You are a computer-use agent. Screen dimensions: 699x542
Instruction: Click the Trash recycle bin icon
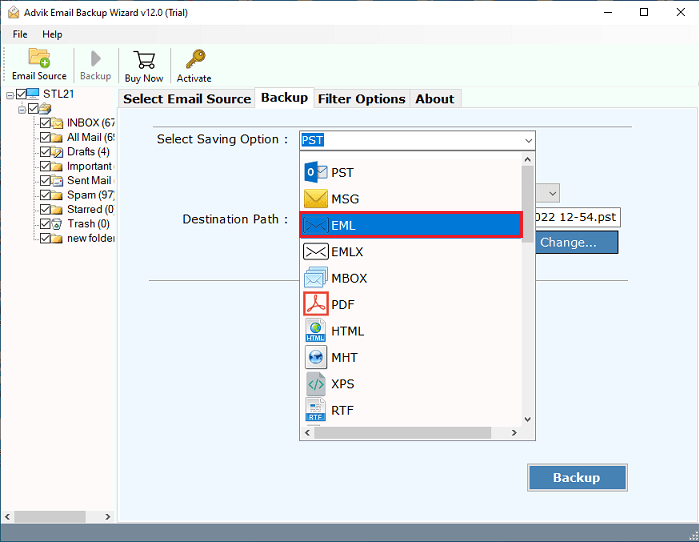pyautogui.click(x=57, y=224)
